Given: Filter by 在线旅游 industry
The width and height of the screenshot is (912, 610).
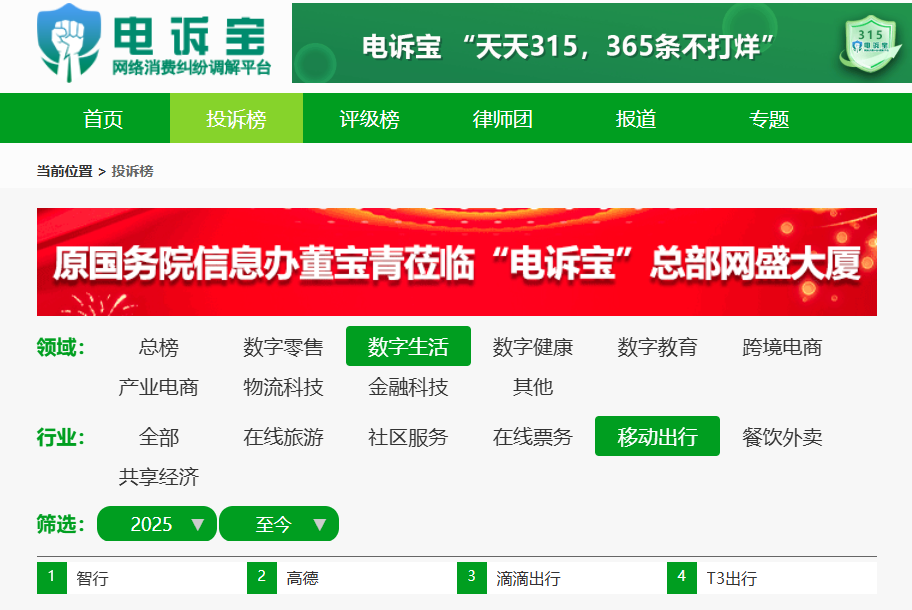Looking at the screenshot, I should 283,436.
